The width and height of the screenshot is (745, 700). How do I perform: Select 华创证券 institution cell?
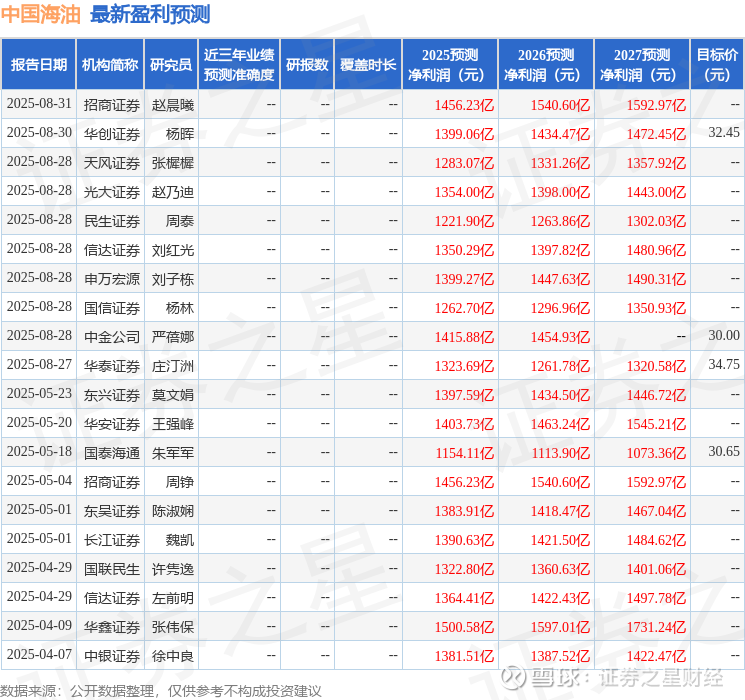tap(112, 134)
